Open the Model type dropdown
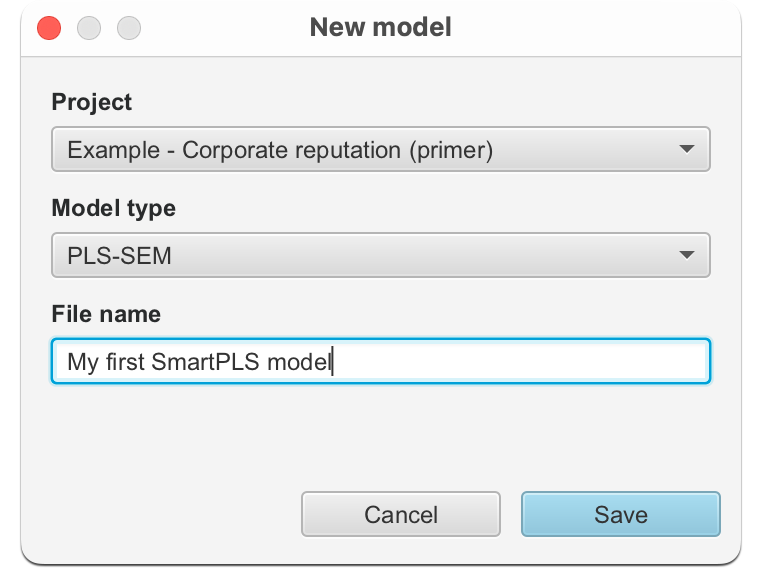The height and width of the screenshot is (582, 758). pos(380,255)
